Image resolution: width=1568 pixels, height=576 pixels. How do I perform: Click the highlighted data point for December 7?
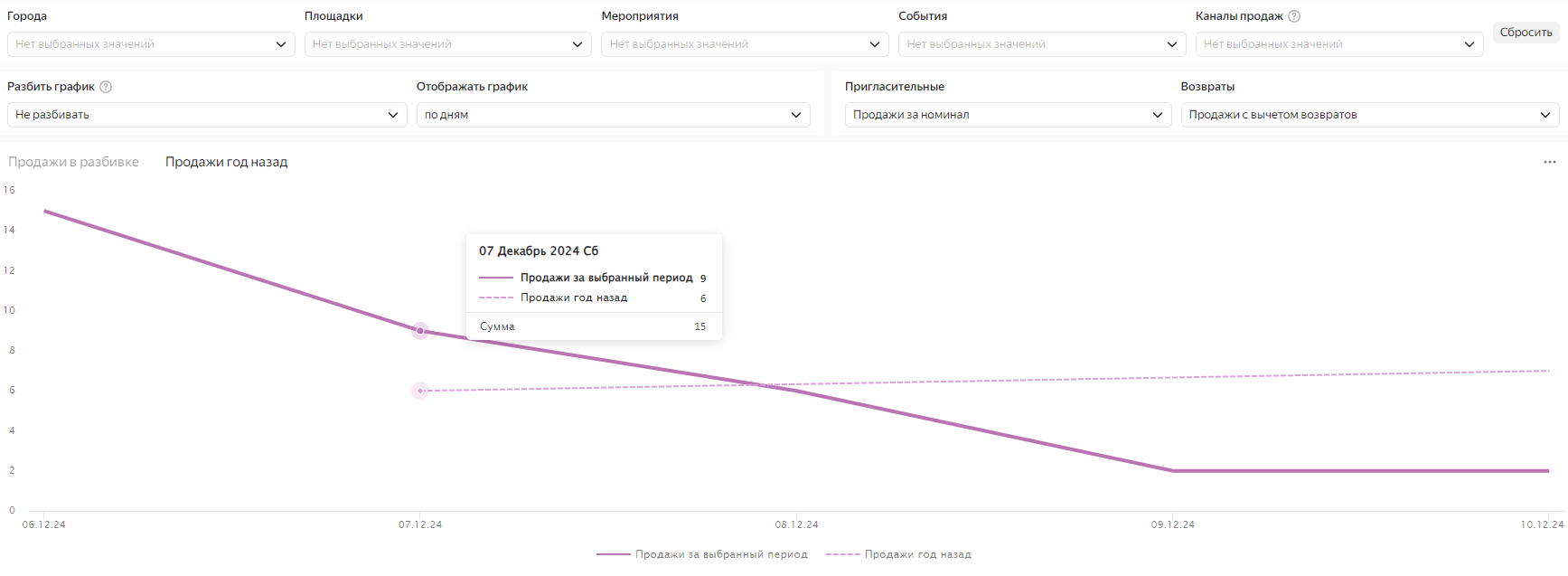[419, 331]
